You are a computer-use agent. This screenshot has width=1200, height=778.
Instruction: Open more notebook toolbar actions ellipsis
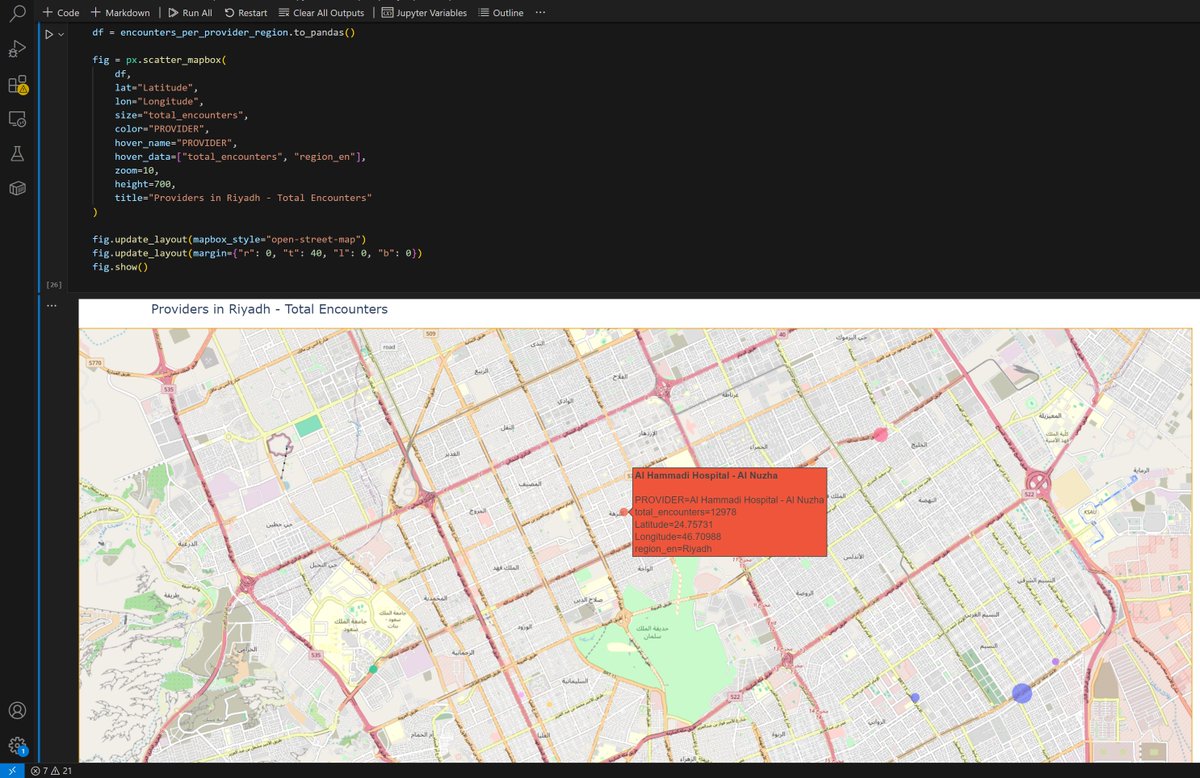pyautogui.click(x=541, y=13)
